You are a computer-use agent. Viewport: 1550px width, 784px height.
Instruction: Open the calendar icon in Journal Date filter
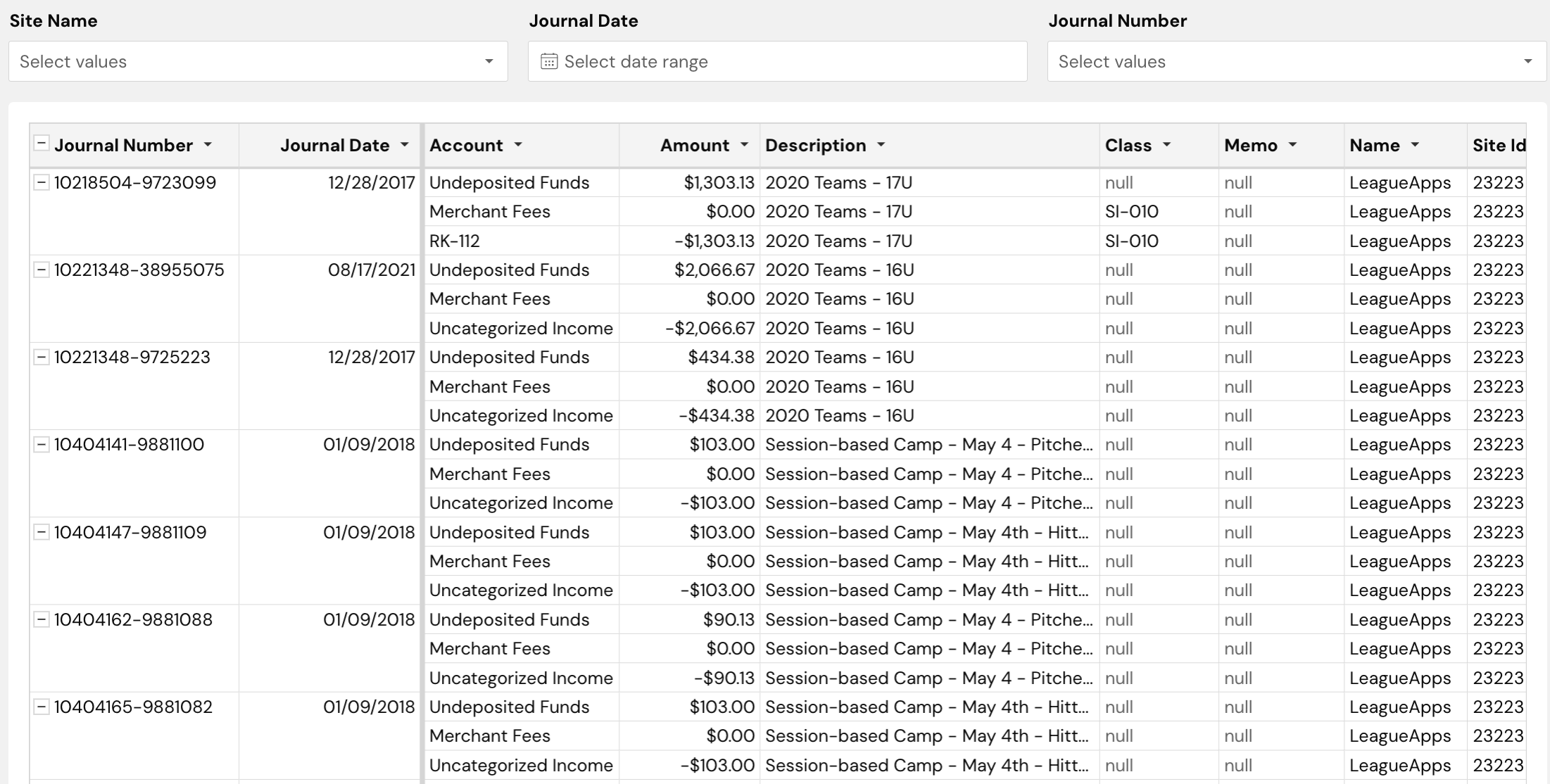coord(548,61)
